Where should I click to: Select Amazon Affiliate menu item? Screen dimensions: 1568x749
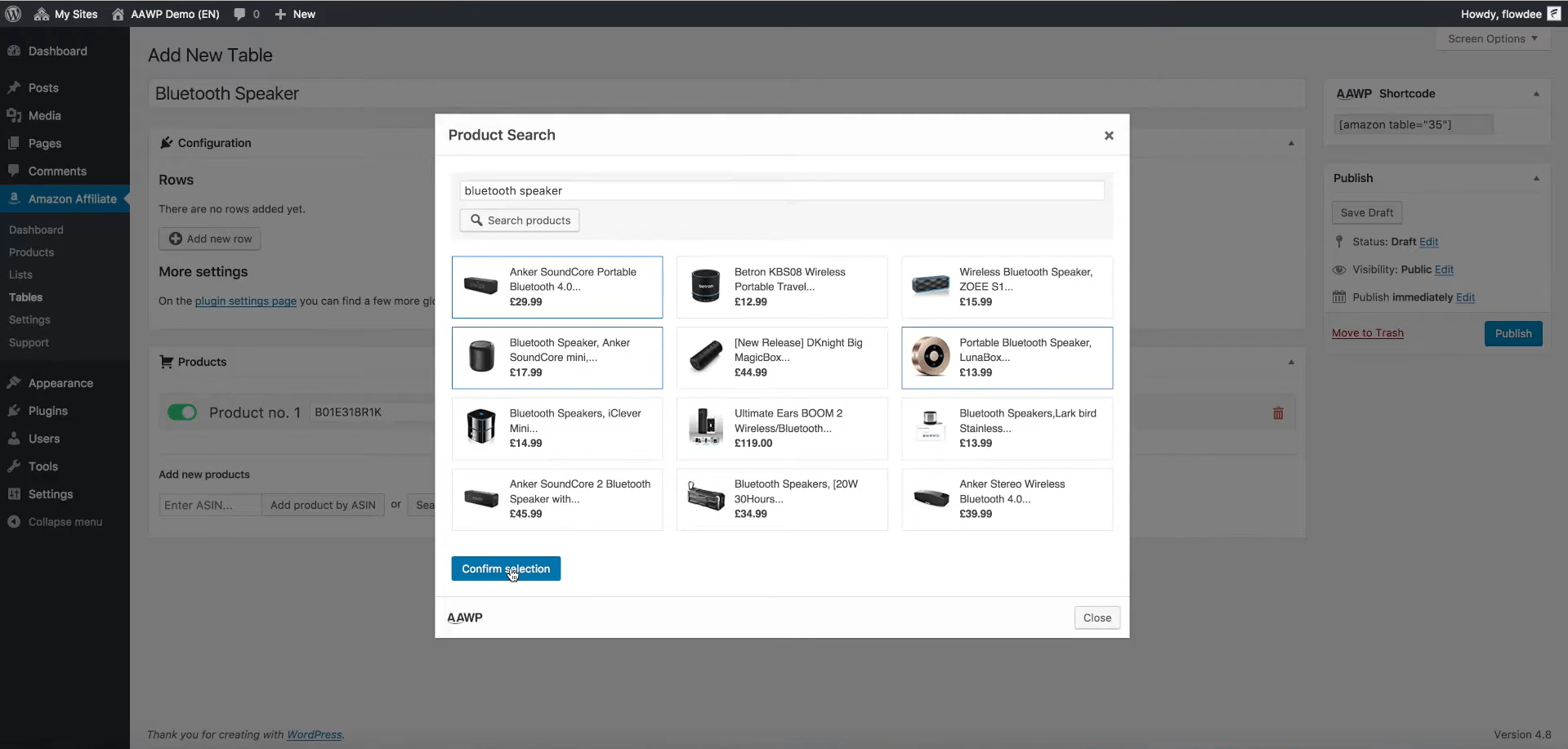click(65, 198)
